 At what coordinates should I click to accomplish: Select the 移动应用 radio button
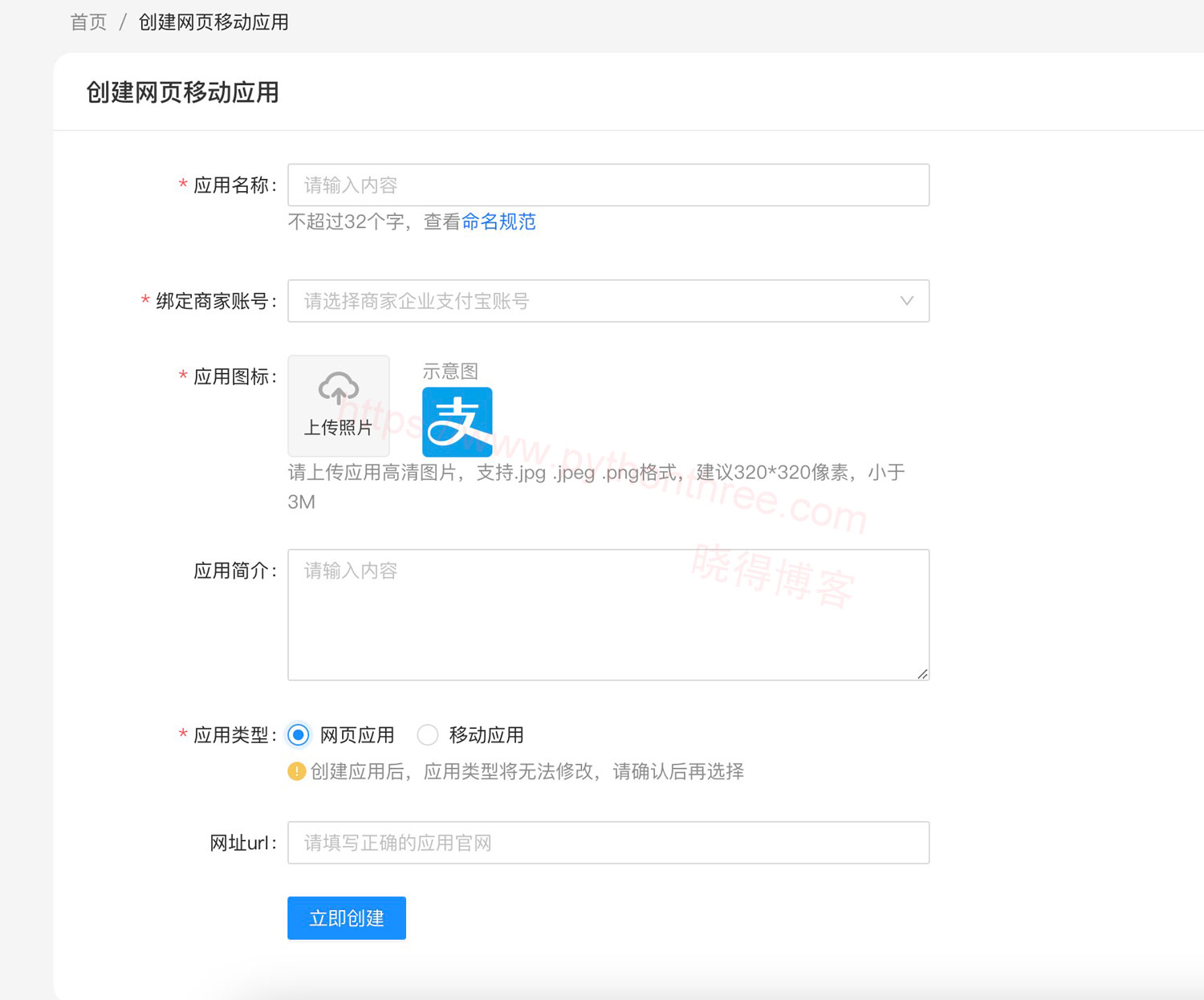point(428,734)
